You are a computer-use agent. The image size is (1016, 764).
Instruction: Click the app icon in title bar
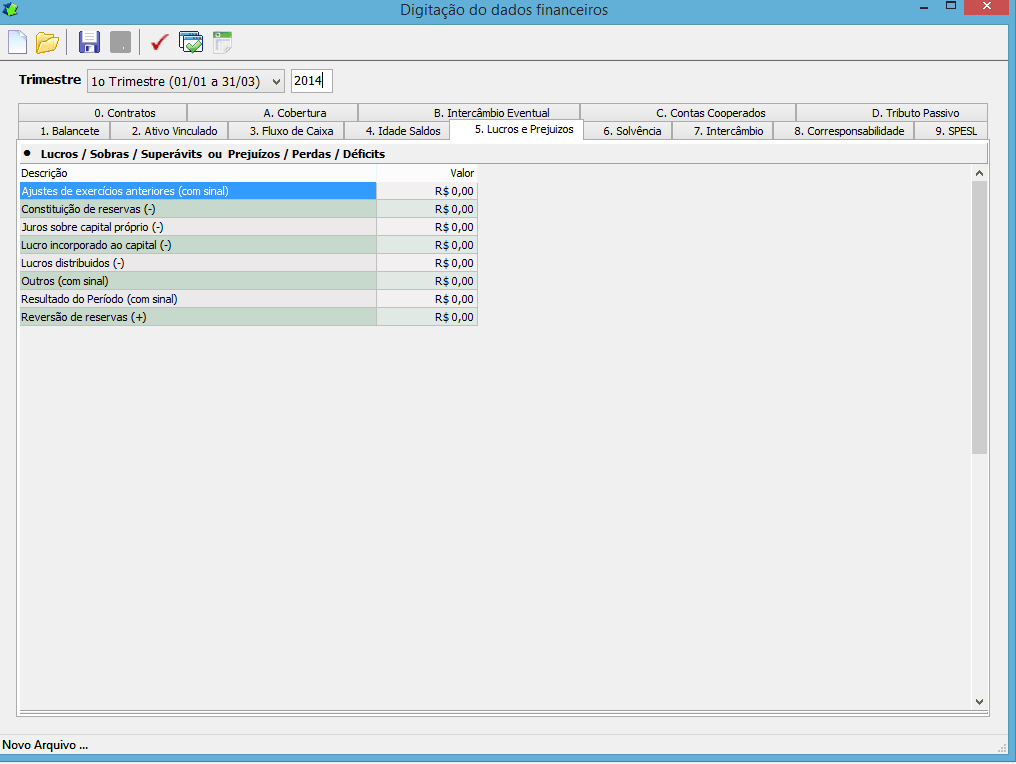pyautogui.click(x=11, y=10)
